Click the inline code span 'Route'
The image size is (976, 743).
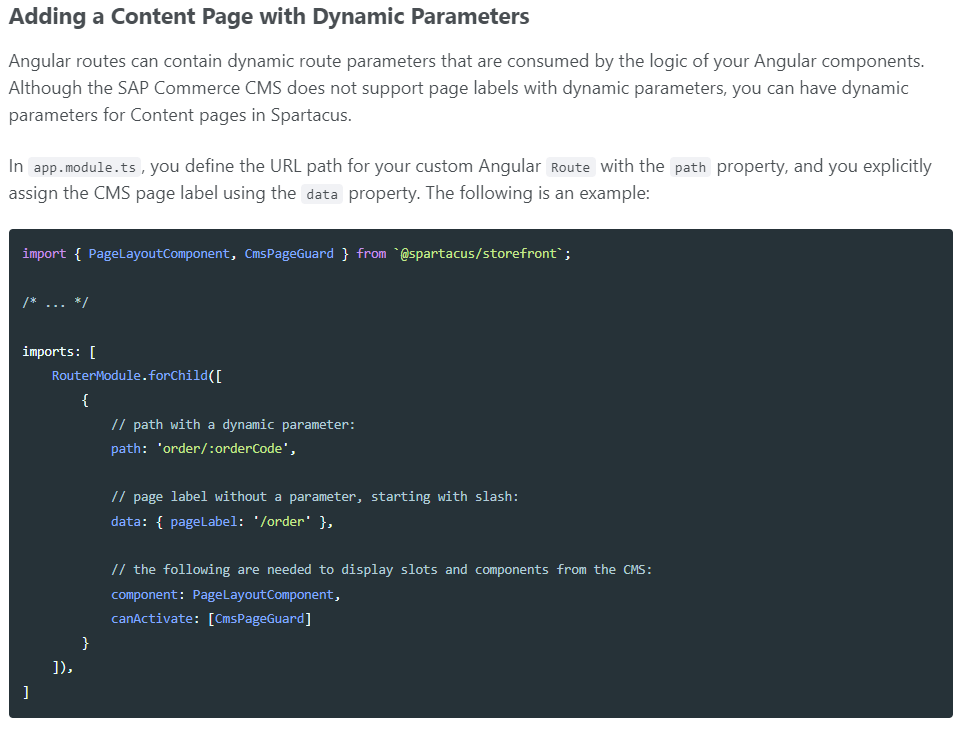click(x=570, y=167)
